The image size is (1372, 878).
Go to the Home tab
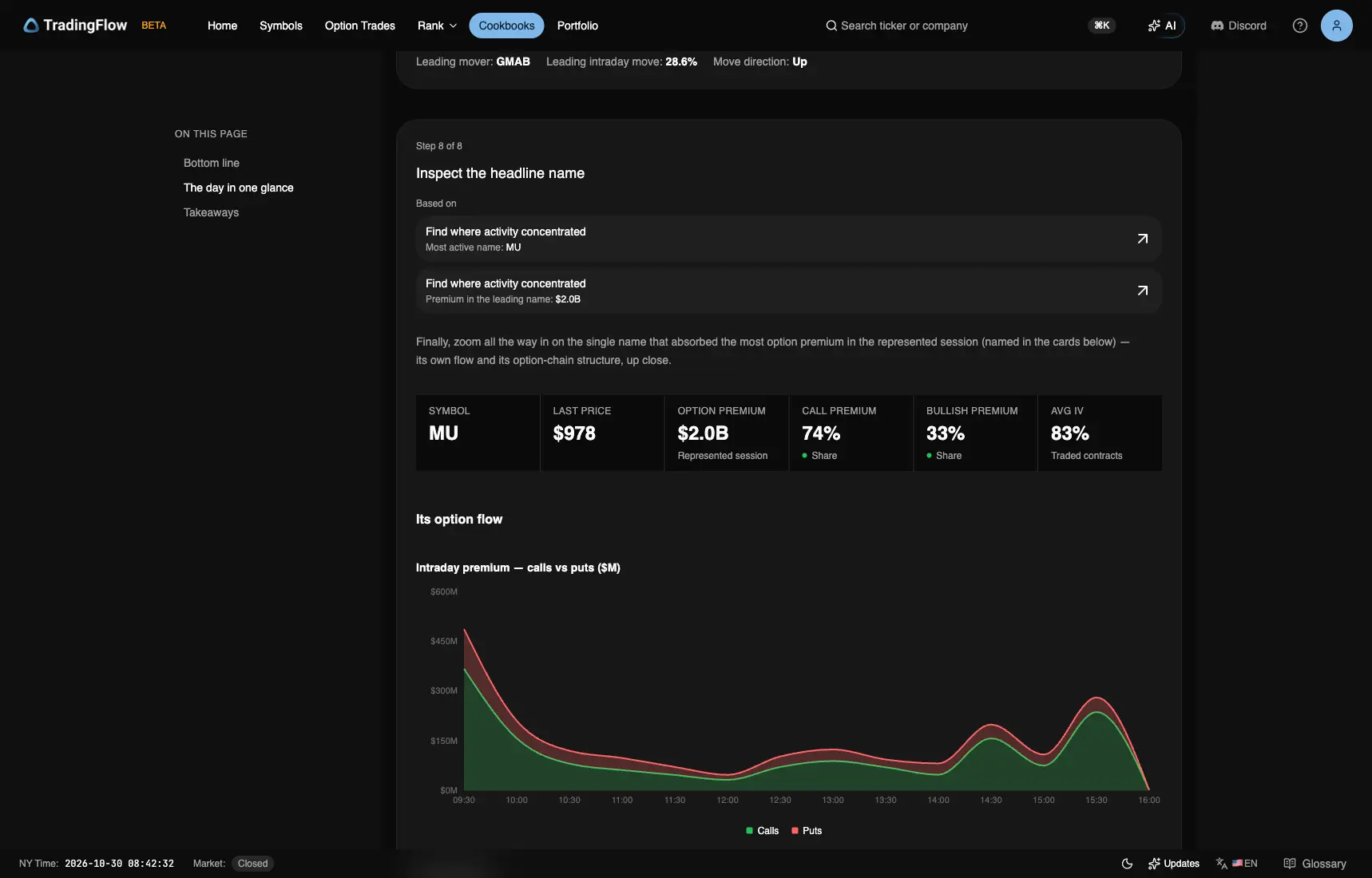point(222,26)
